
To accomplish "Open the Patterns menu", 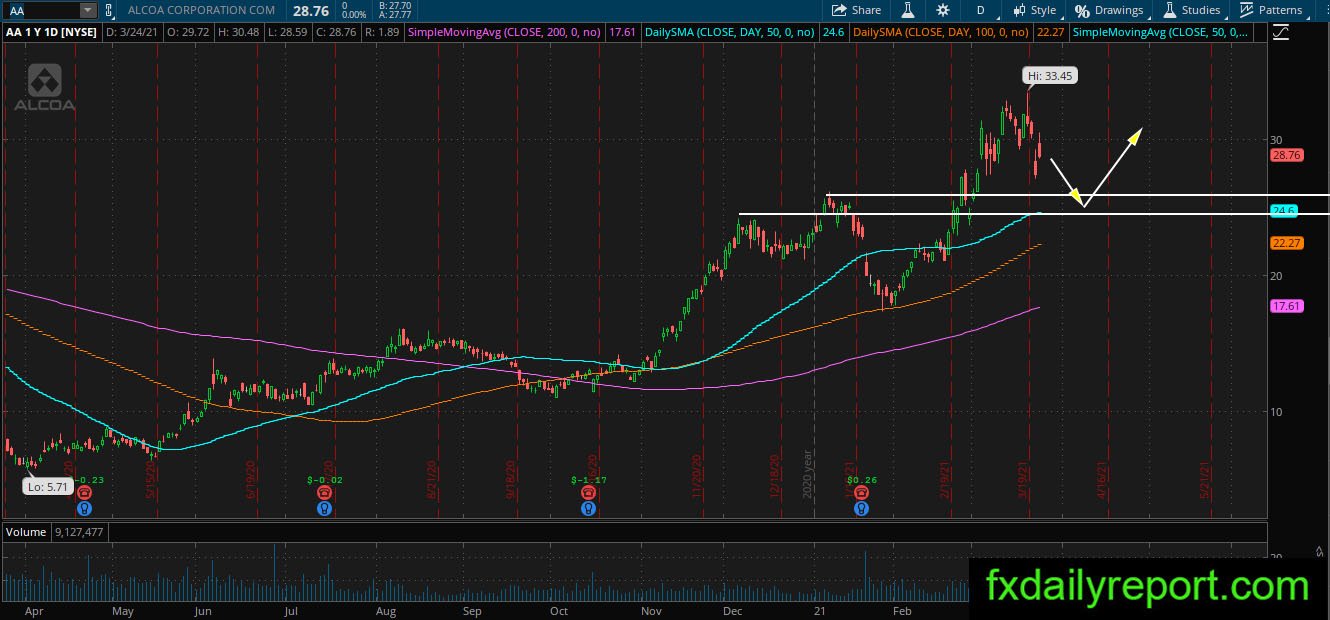I will pyautogui.click(x=1271, y=10).
